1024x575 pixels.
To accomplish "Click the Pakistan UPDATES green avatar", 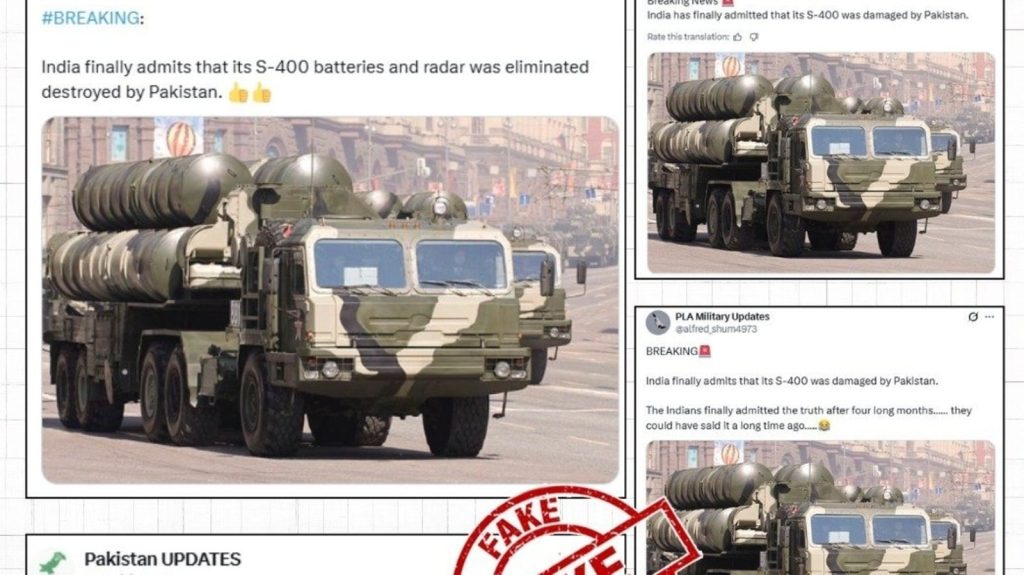I will coord(54,562).
